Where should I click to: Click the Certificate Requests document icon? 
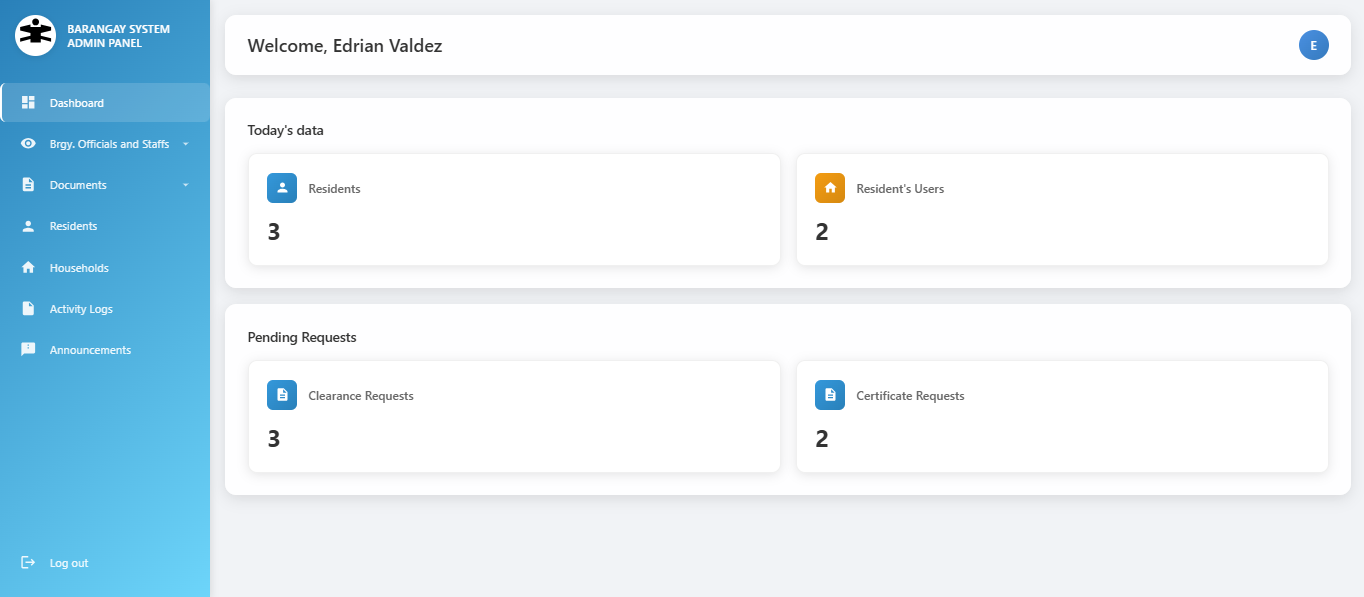click(x=830, y=395)
